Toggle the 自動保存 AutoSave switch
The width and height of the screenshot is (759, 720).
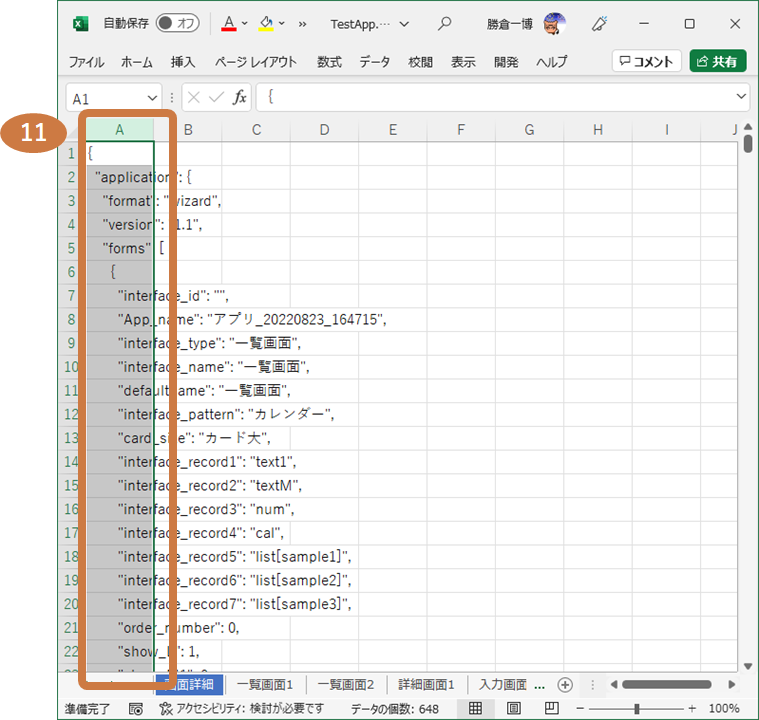tap(177, 23)
